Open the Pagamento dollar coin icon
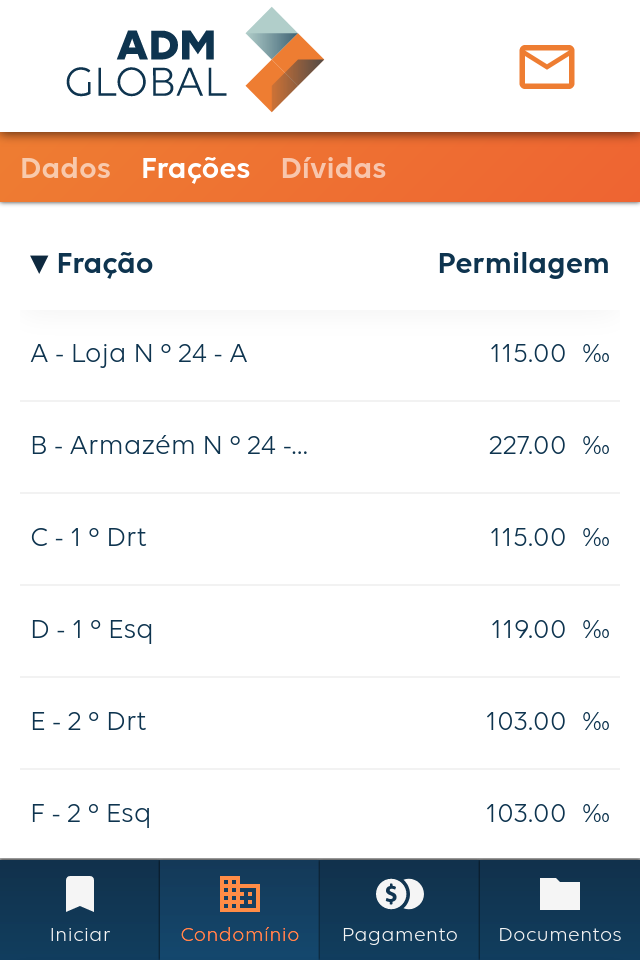This screenshot has width=640, height=960. point(399,893)
